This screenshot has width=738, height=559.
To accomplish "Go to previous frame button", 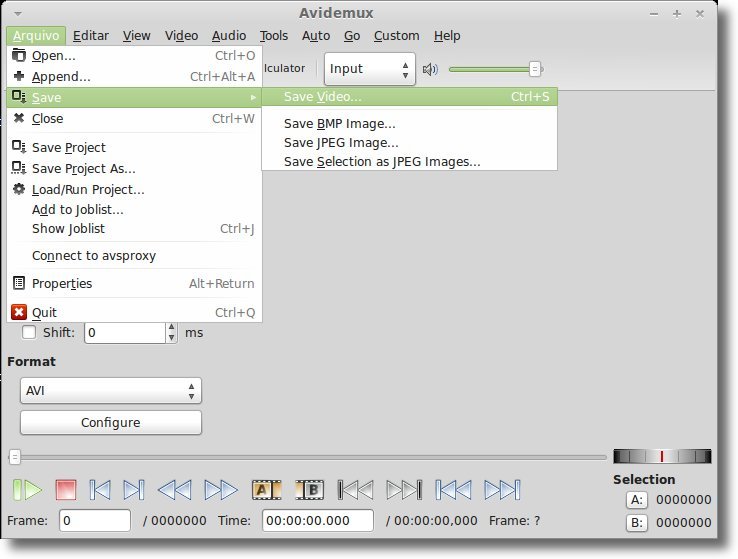I will 100,490.
